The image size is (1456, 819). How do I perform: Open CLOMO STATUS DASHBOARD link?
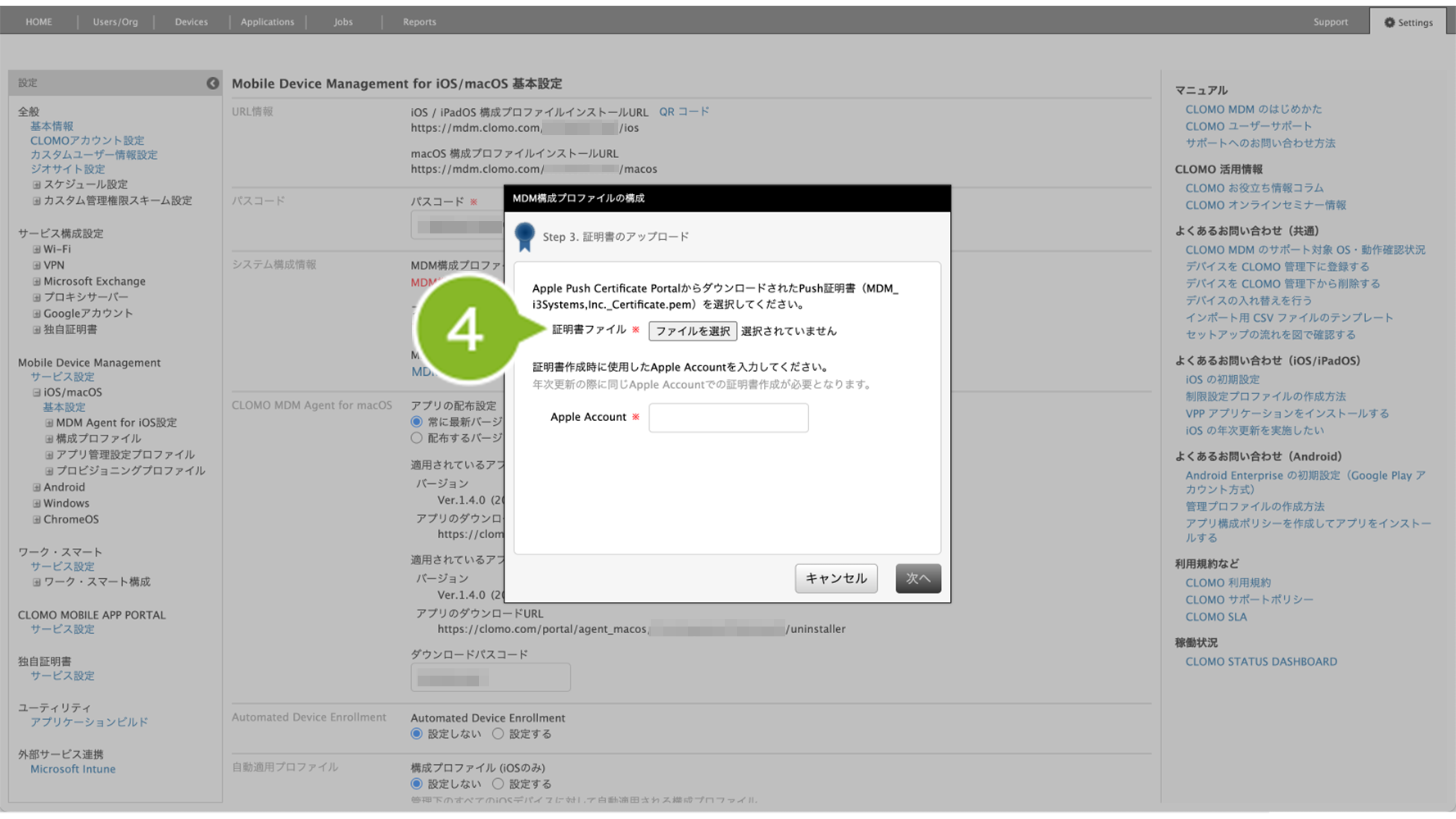tap(1260, 662)
